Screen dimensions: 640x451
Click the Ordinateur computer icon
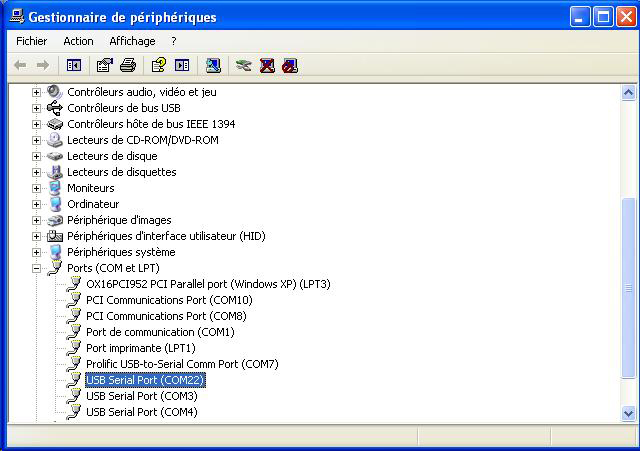(55, 204)
